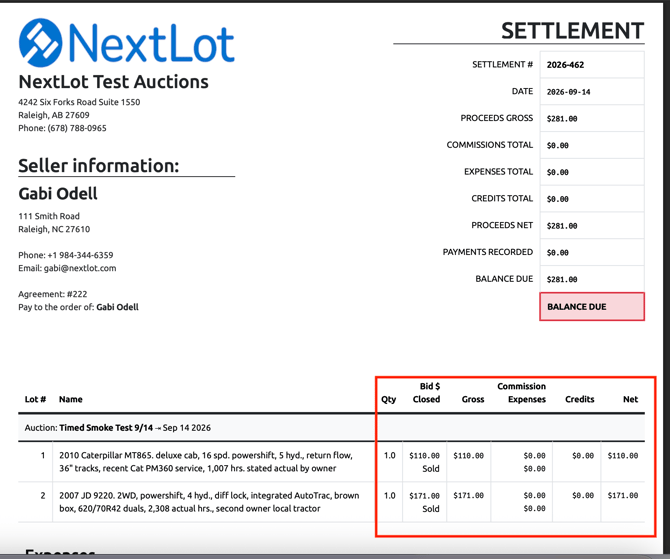
Task: Click the NextLot logo icon
Action: (x=41, y=43)
